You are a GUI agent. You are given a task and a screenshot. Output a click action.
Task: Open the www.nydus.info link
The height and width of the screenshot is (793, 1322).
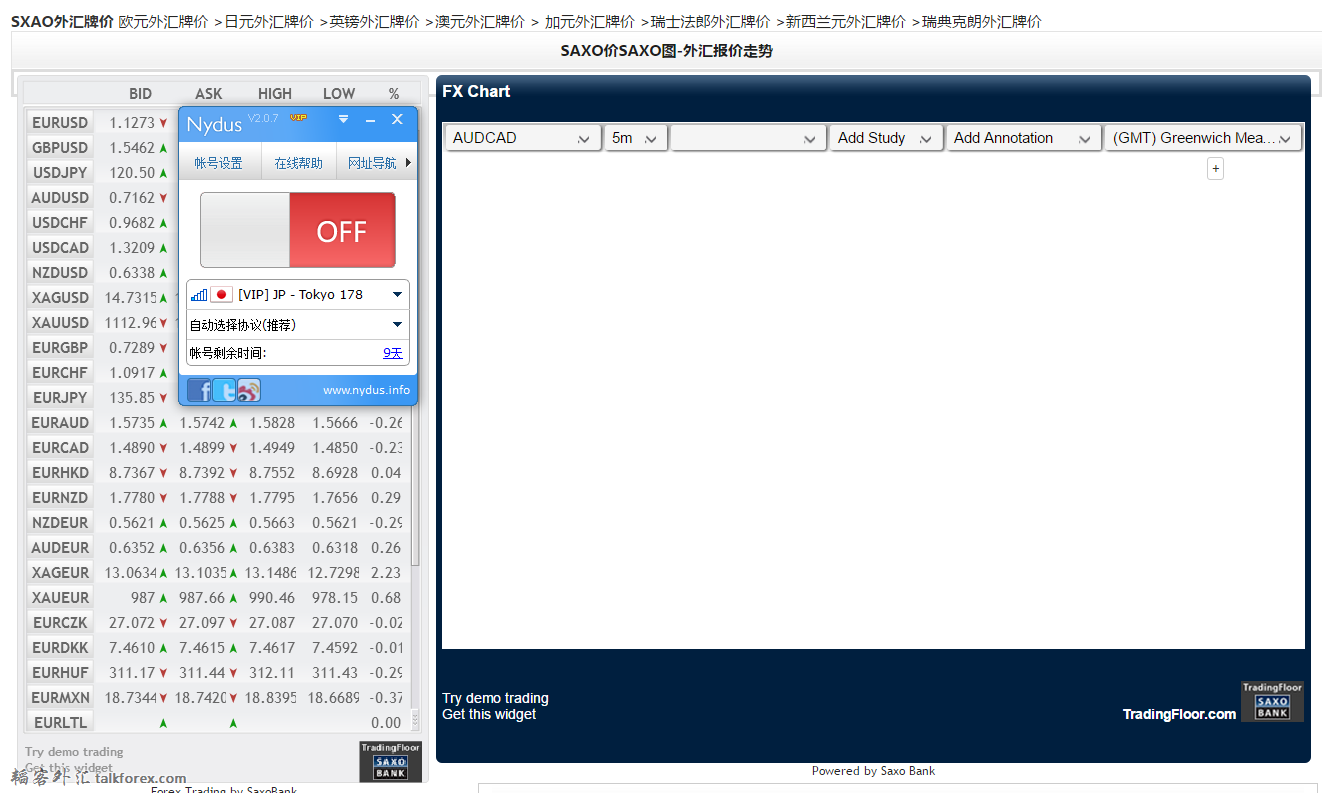tap(366, 390)
